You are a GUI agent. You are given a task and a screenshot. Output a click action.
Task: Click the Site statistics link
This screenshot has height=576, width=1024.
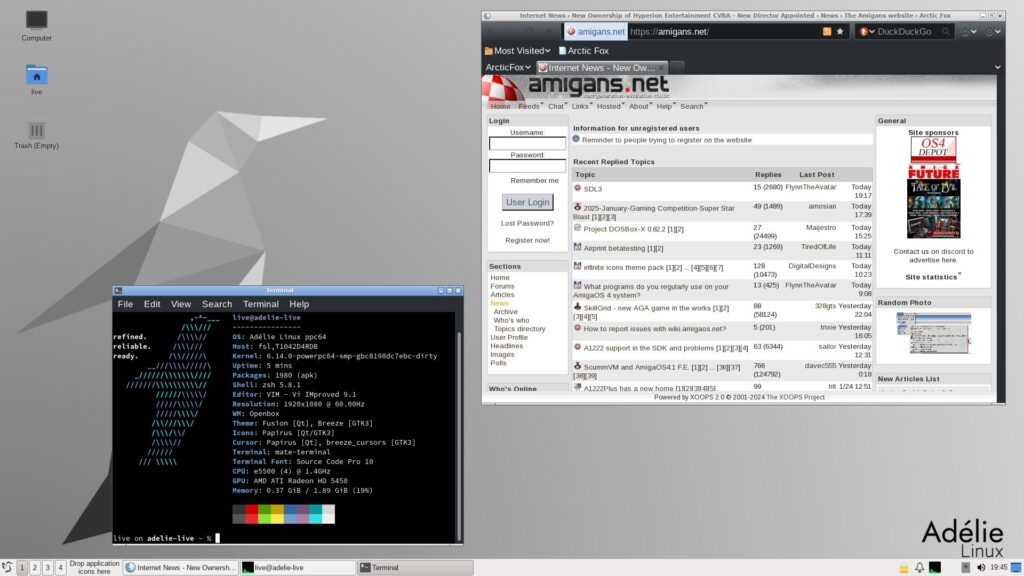pos(932,277)
